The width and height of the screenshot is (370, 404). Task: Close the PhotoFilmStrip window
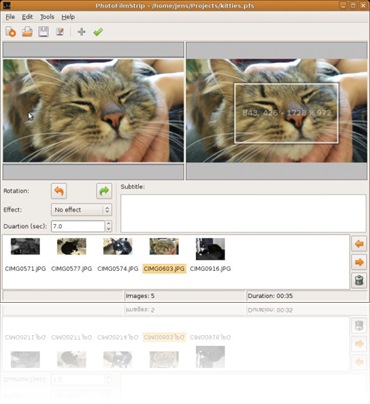pyautogui.click(x=363, y=6)
